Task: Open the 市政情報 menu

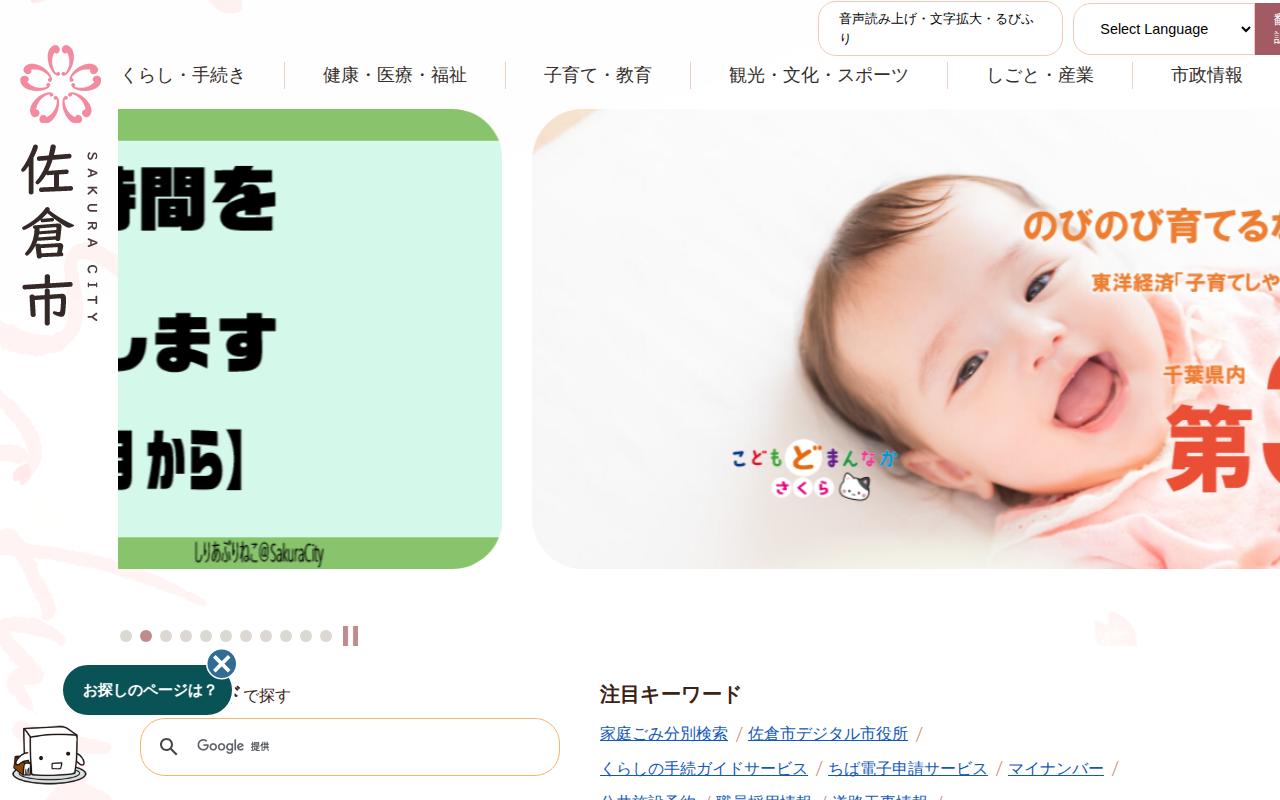Action: [1207, 75]
